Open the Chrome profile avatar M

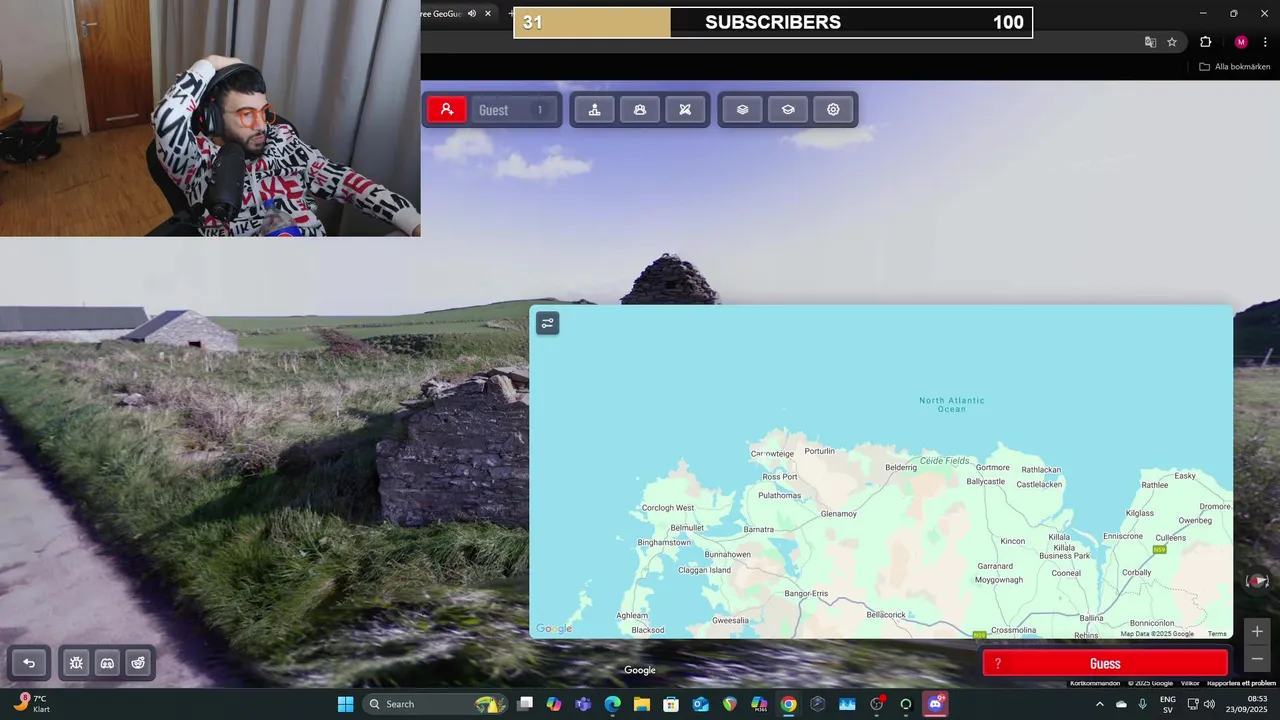(1241, 42)
